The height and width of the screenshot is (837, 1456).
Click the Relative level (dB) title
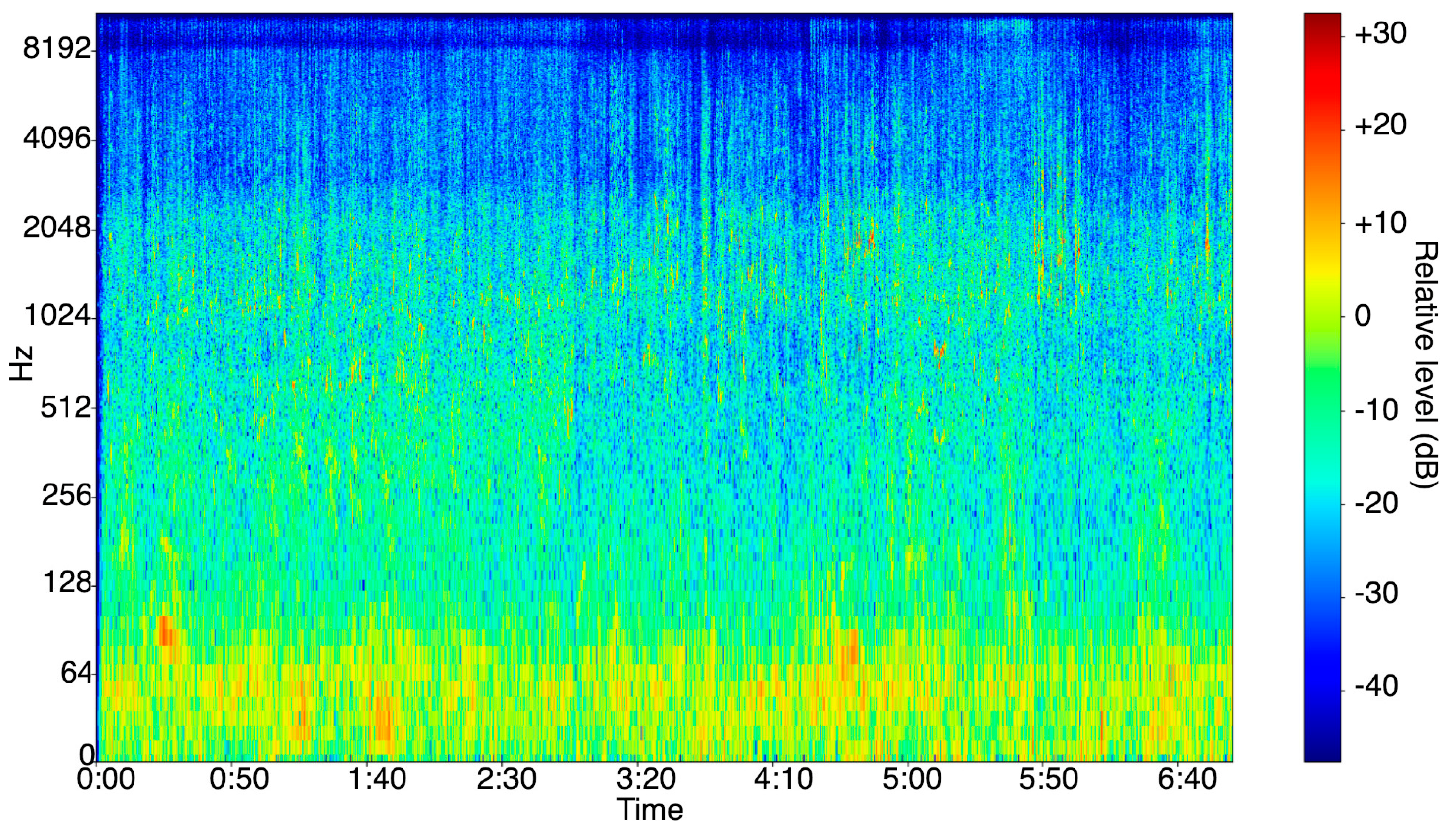tap(1426, 366)
